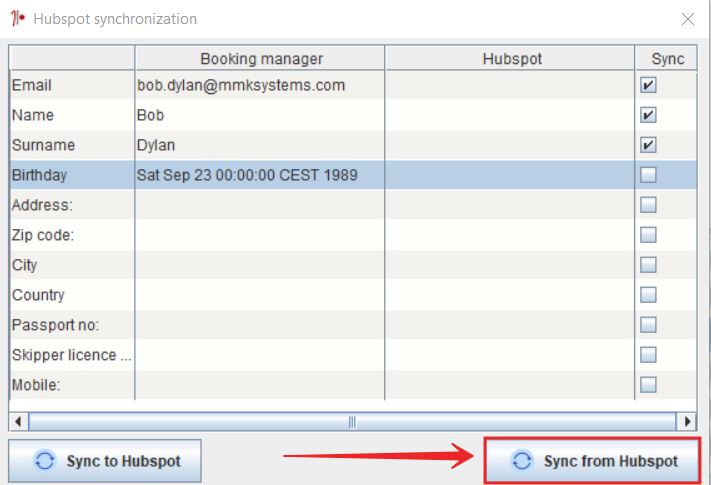This screenshot has width=711, height=485.
Task: Click the application icon in title bar
Action: click(x=18, y=19)
